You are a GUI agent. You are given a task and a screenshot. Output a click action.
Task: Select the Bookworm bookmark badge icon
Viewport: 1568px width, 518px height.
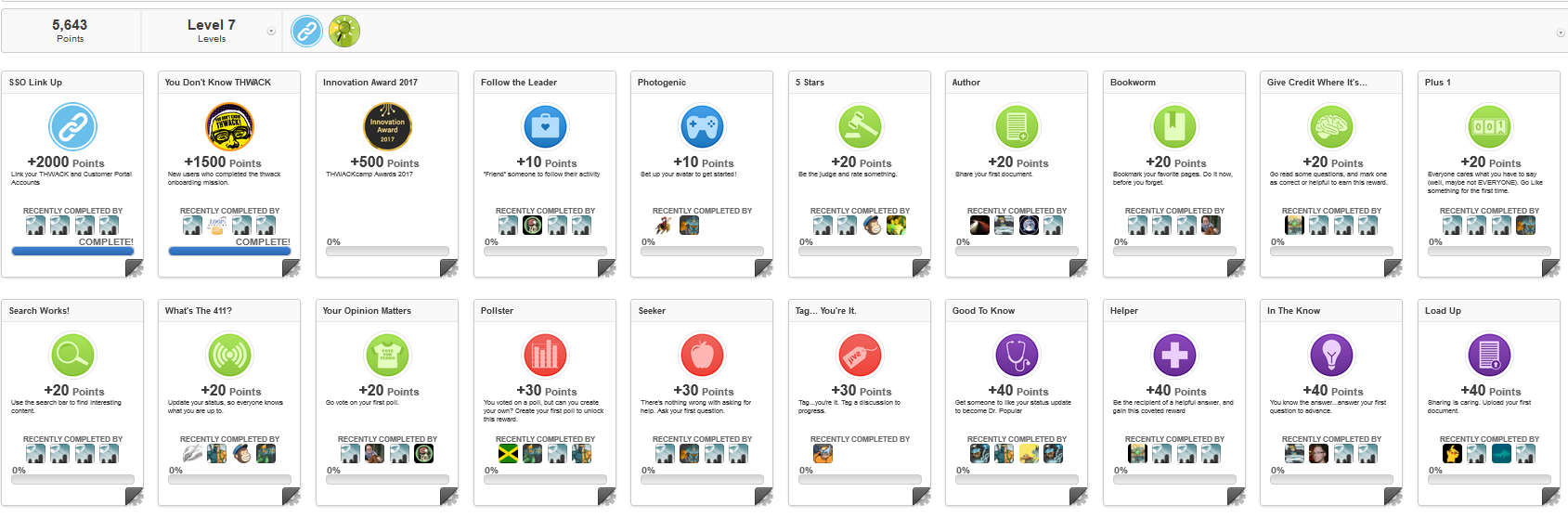click(x=1174, y=126)
